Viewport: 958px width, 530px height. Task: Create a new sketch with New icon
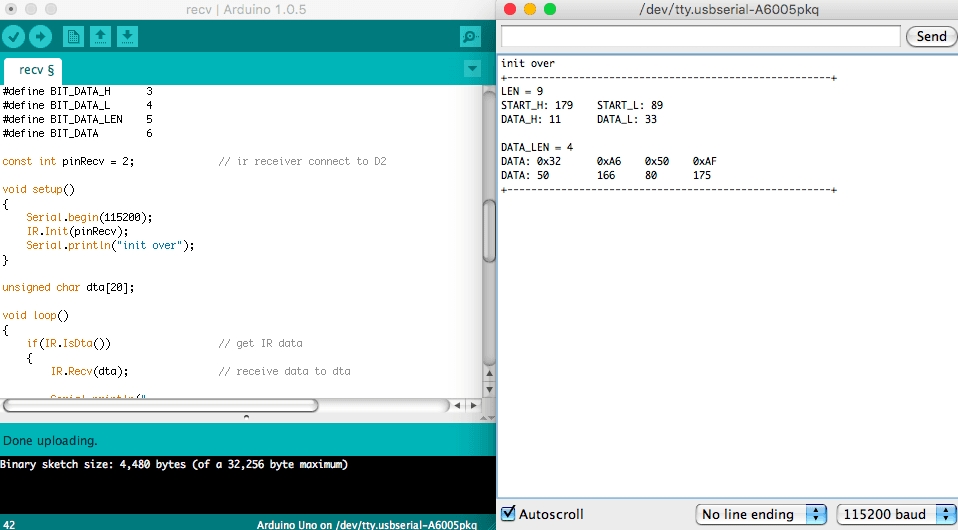[x=73, y=37]
